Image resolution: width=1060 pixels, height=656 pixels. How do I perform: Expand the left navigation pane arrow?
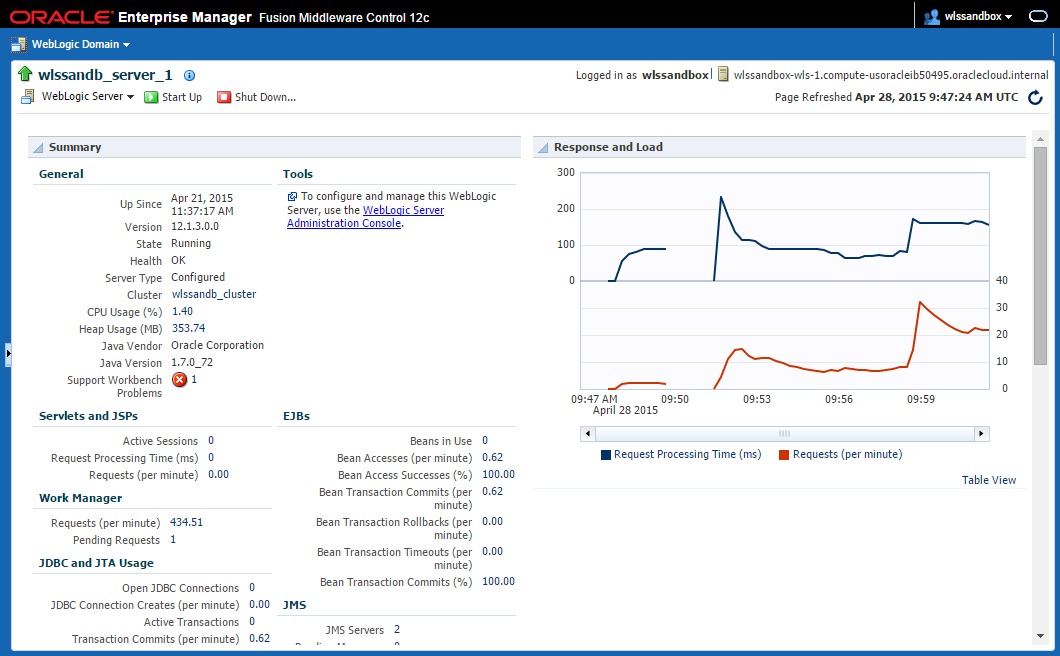tap(8, 354)
